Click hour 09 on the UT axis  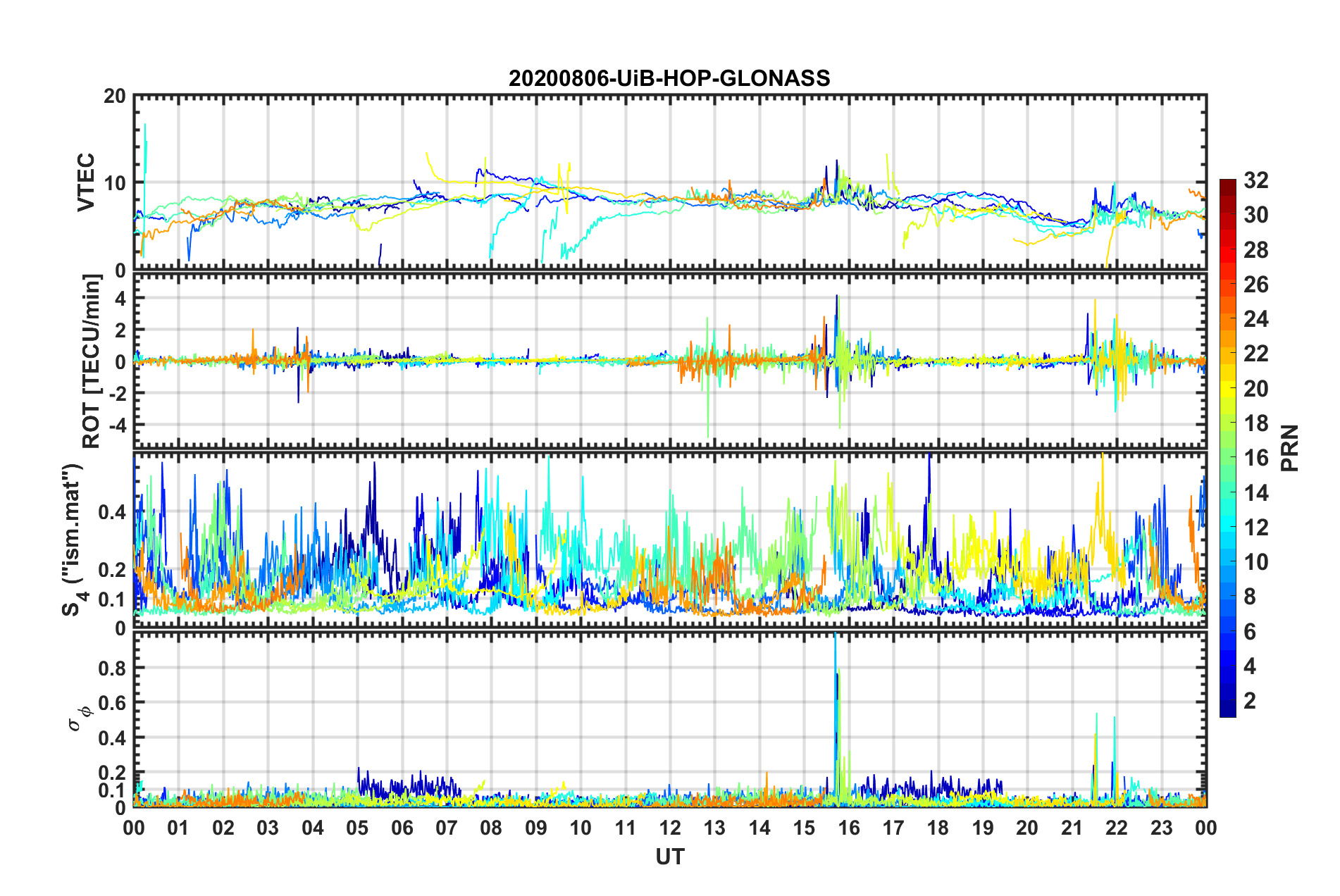pos(536,828)
